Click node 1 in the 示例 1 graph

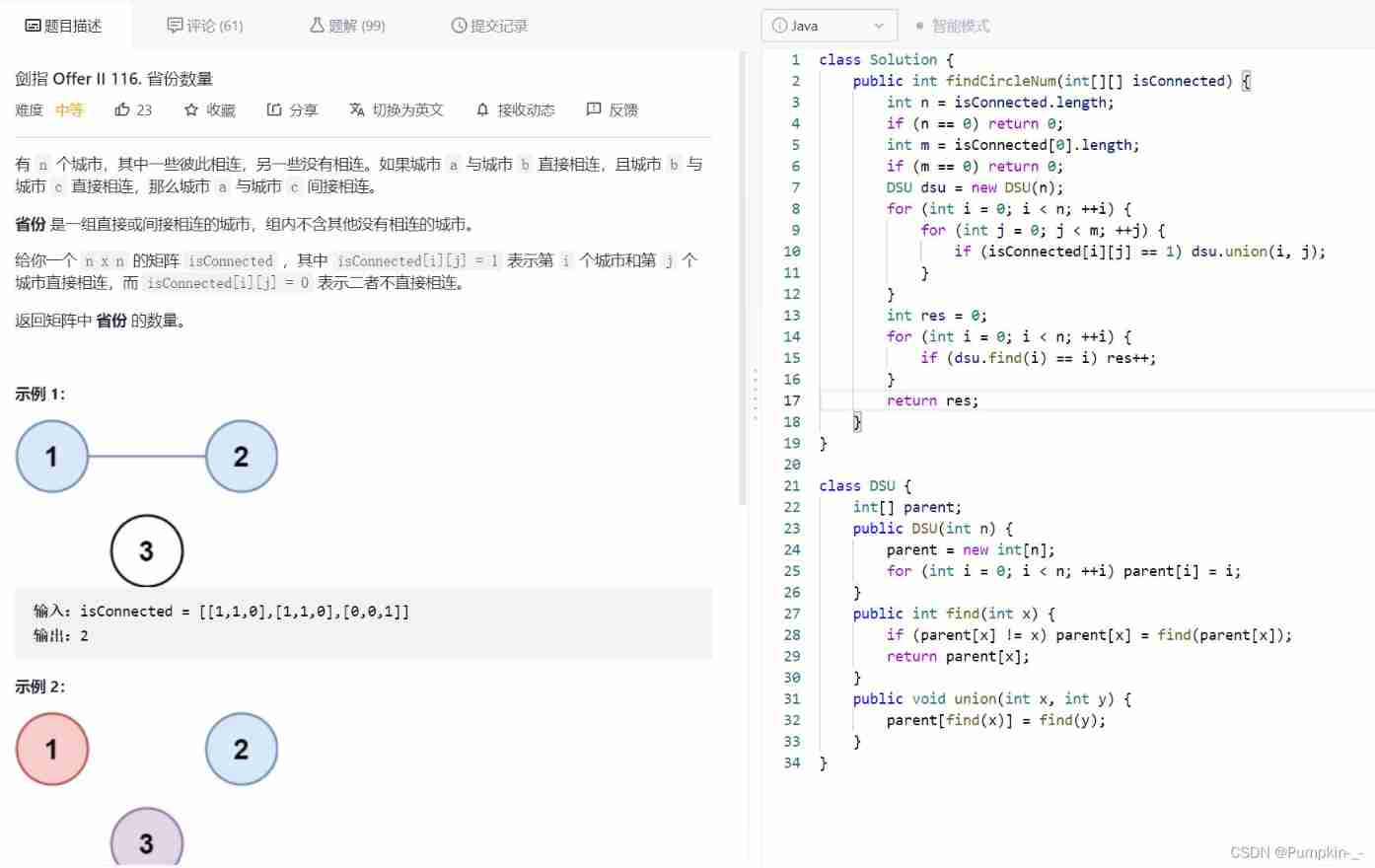(x=52, y=457)
